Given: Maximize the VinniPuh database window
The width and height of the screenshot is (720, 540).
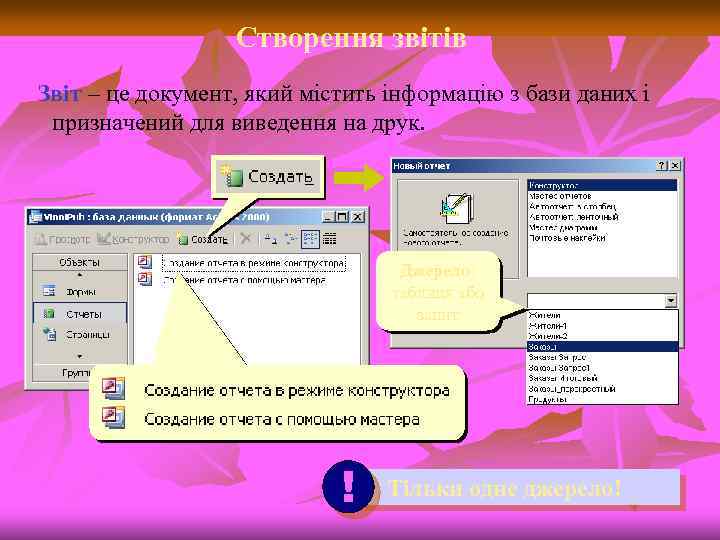Looking at the screenshot, I should tap(342, 216).
